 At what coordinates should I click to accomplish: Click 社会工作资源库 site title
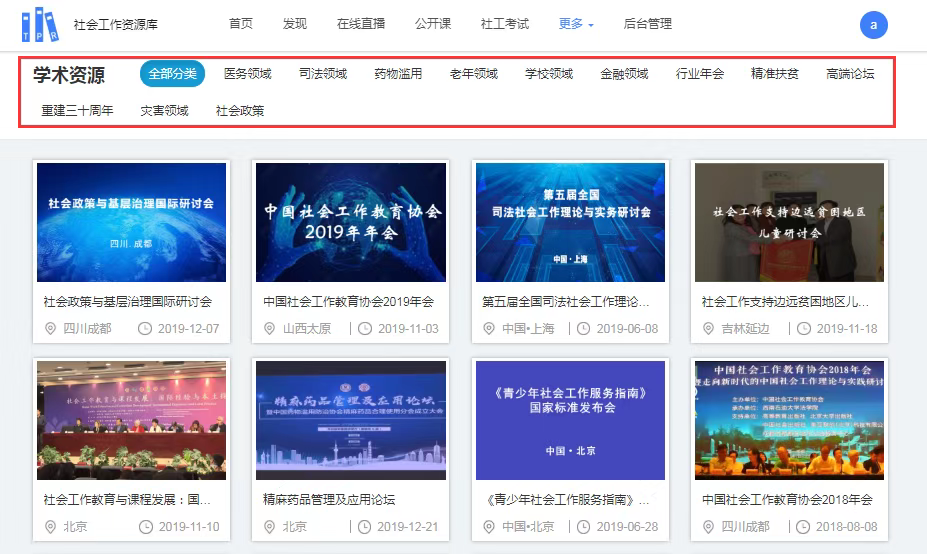point(116,25)
